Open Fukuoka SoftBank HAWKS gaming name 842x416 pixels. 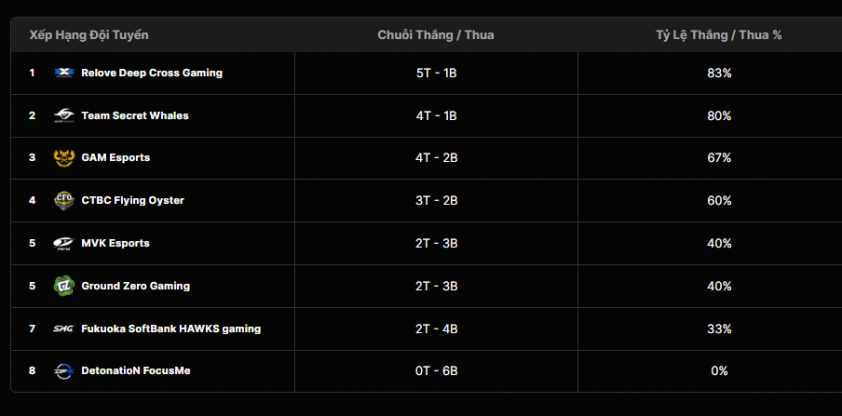click(171, 328)
